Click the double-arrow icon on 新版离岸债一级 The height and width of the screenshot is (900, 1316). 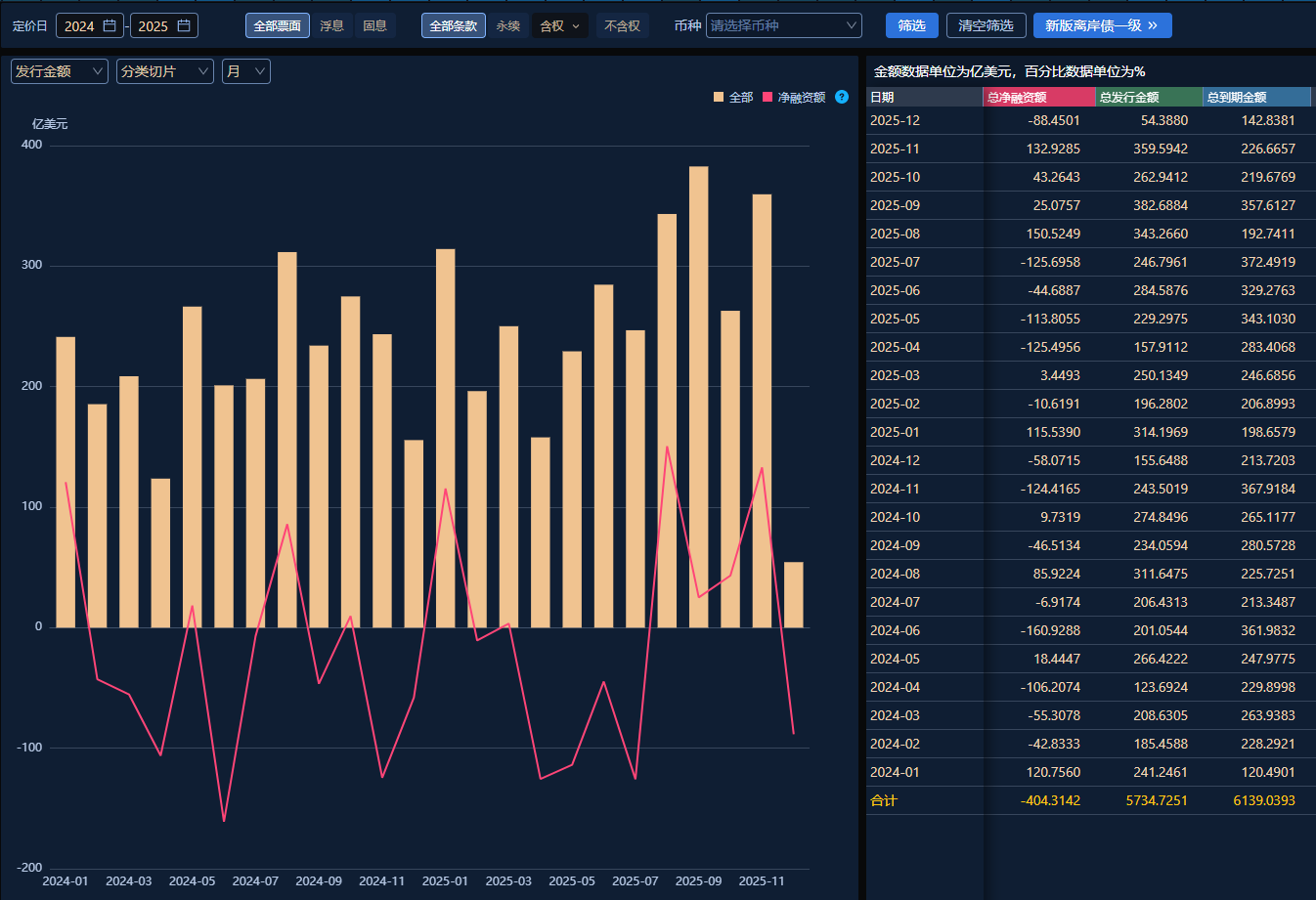click(x=1153, y=25)
